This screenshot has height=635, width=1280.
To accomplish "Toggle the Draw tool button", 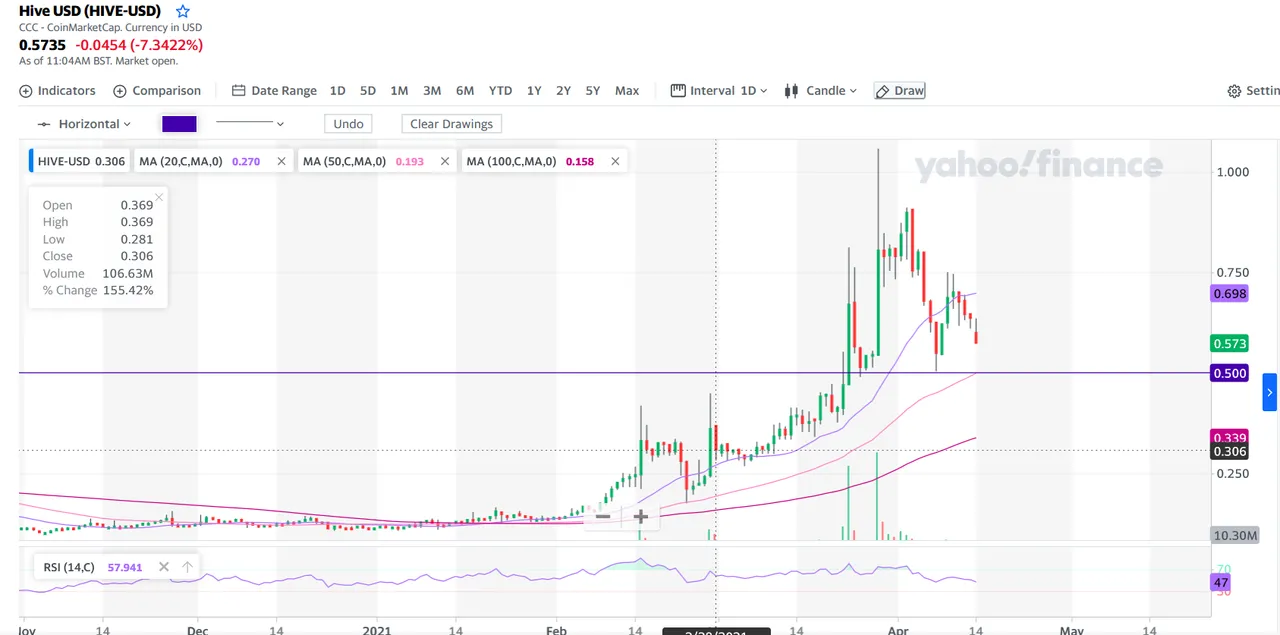I will tap(899, 91).
